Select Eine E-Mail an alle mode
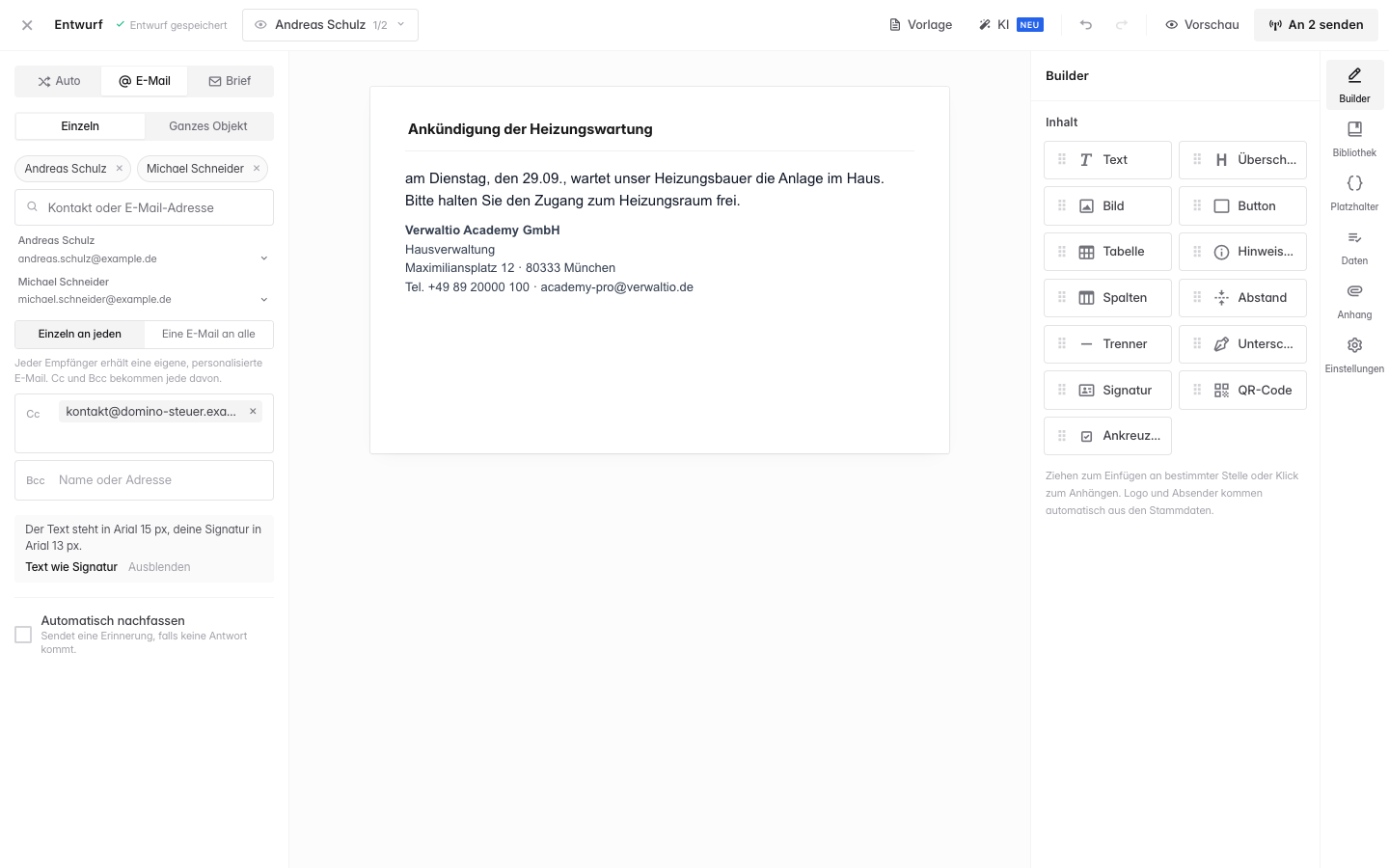The width and height of the screenshot is (1389, 868). pyautogui.click(x=208, y=335)
